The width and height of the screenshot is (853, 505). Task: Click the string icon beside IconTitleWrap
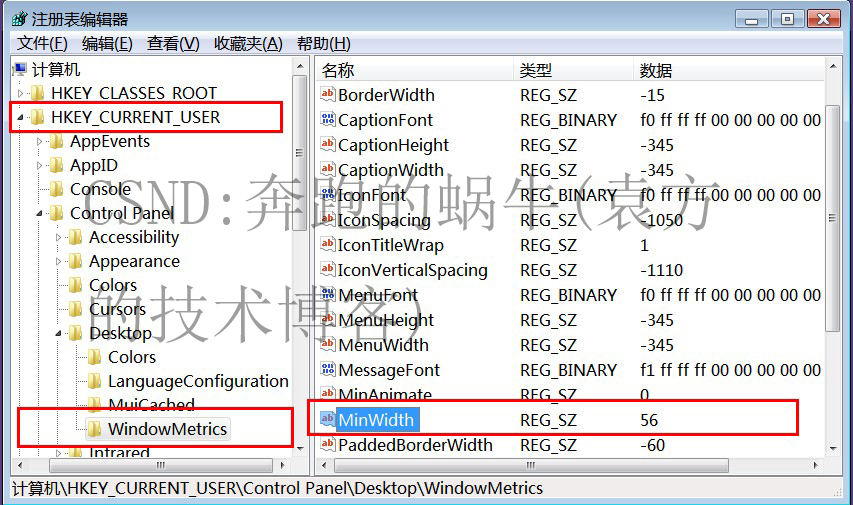(x=327, y=244)
